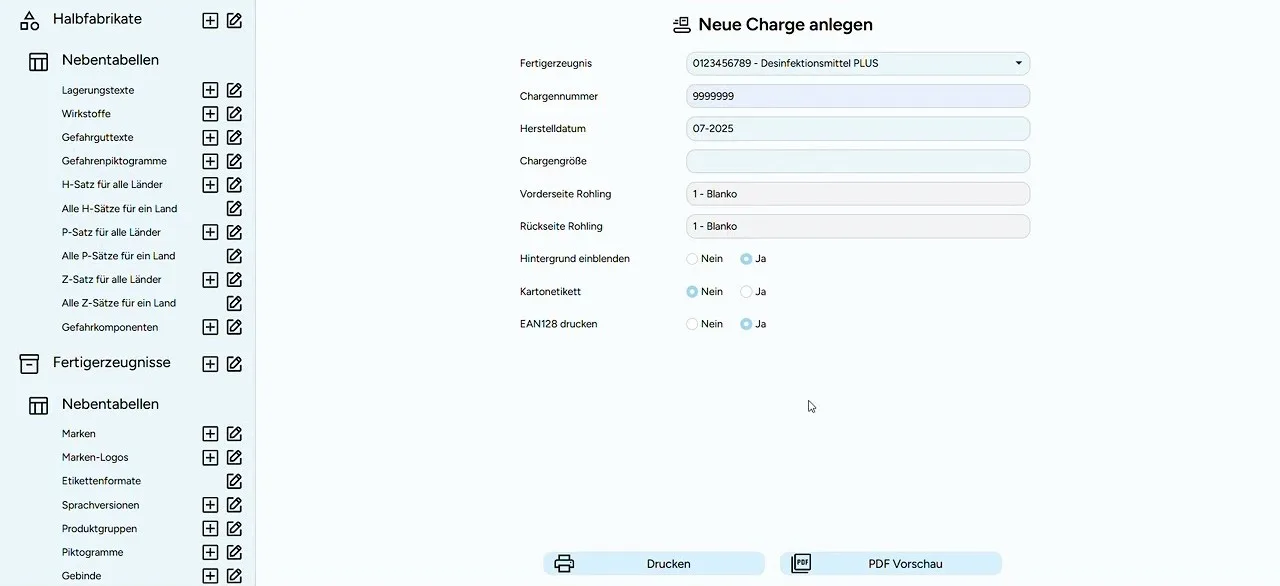
Task: Open the Halbfabrikate section
Action: click(x=97, y=19)
